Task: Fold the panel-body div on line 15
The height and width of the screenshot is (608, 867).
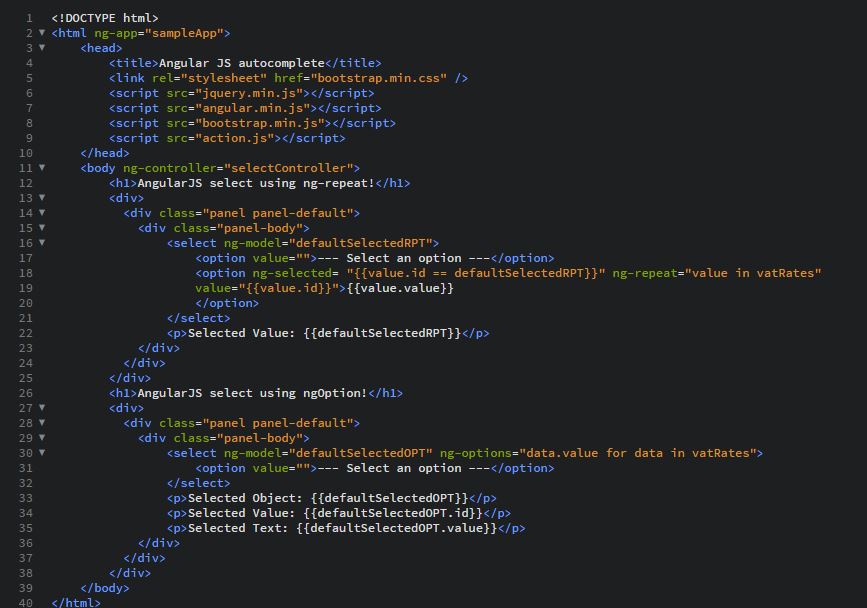Action: (x=41, y=227)
